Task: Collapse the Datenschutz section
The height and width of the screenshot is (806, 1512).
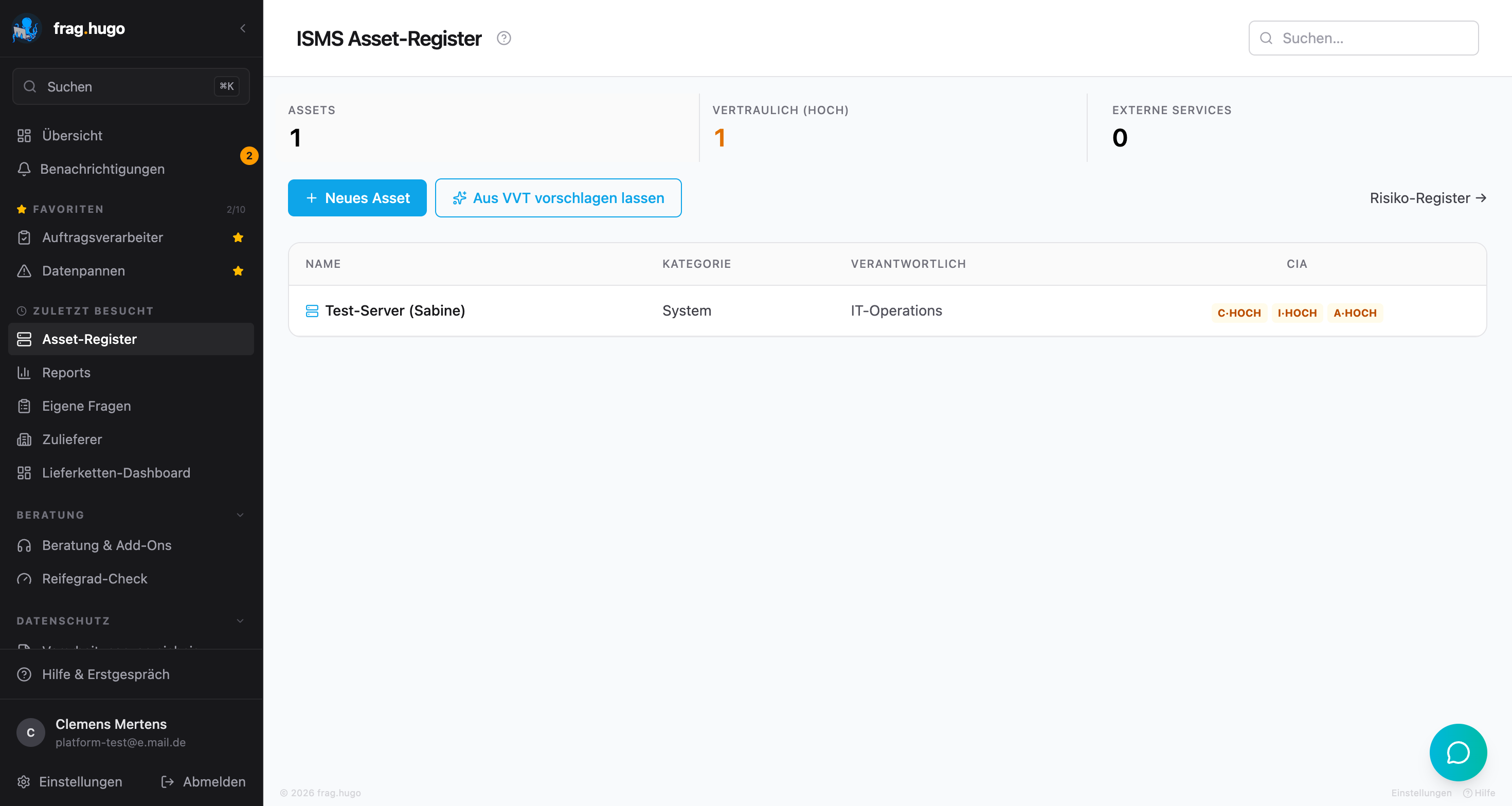Action: point(240,621)
